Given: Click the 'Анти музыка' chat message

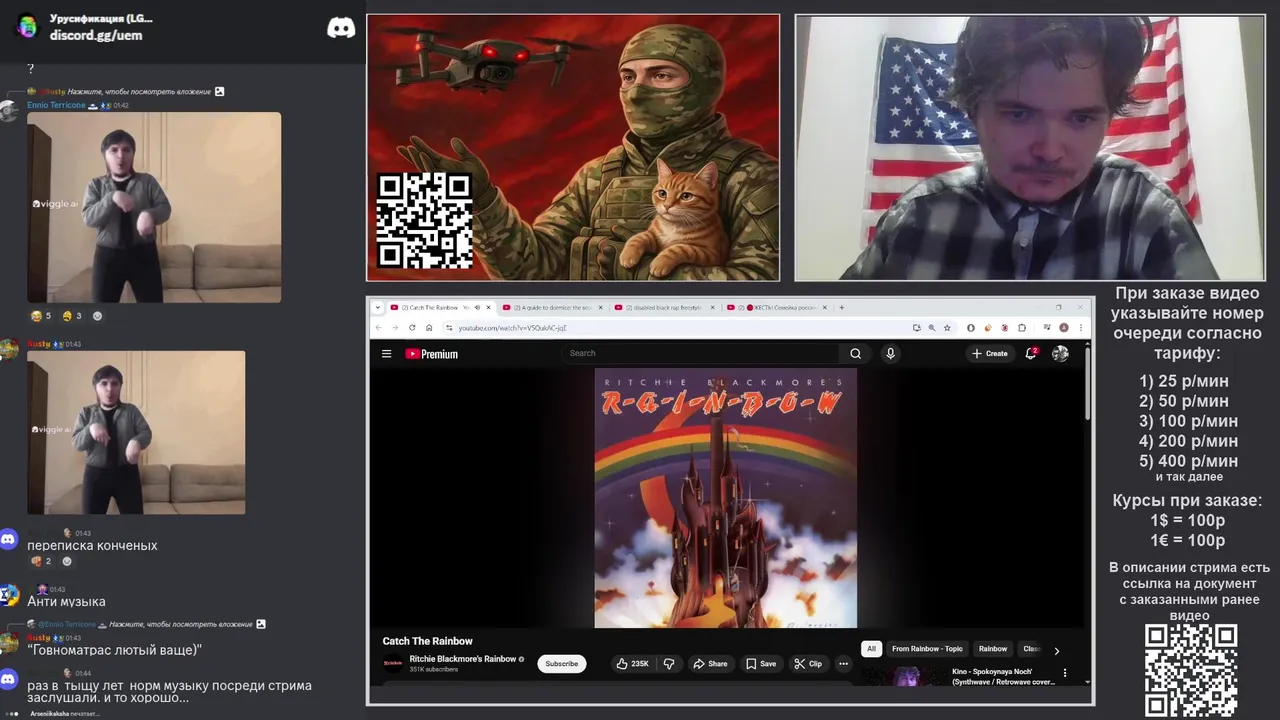Looking at the screenshot, I should point(66,602).
